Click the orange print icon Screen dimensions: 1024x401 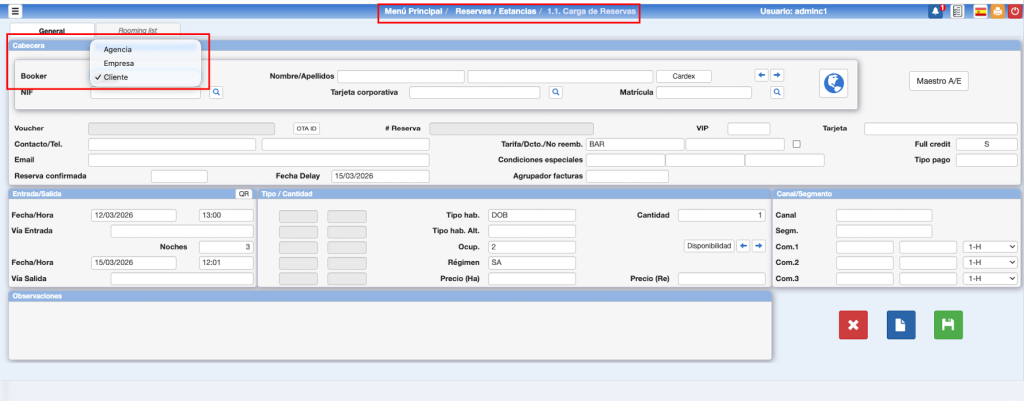pos(997,11)
